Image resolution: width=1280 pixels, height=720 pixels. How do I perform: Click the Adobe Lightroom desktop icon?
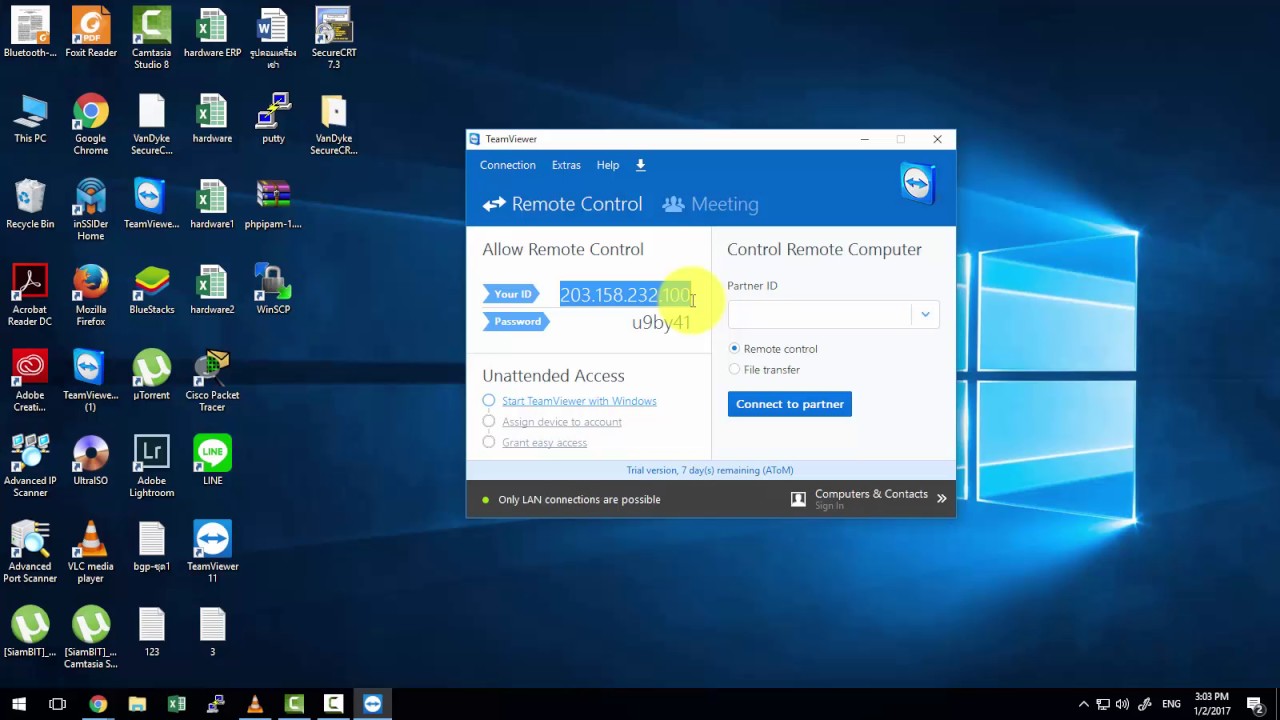click(152, 466)
